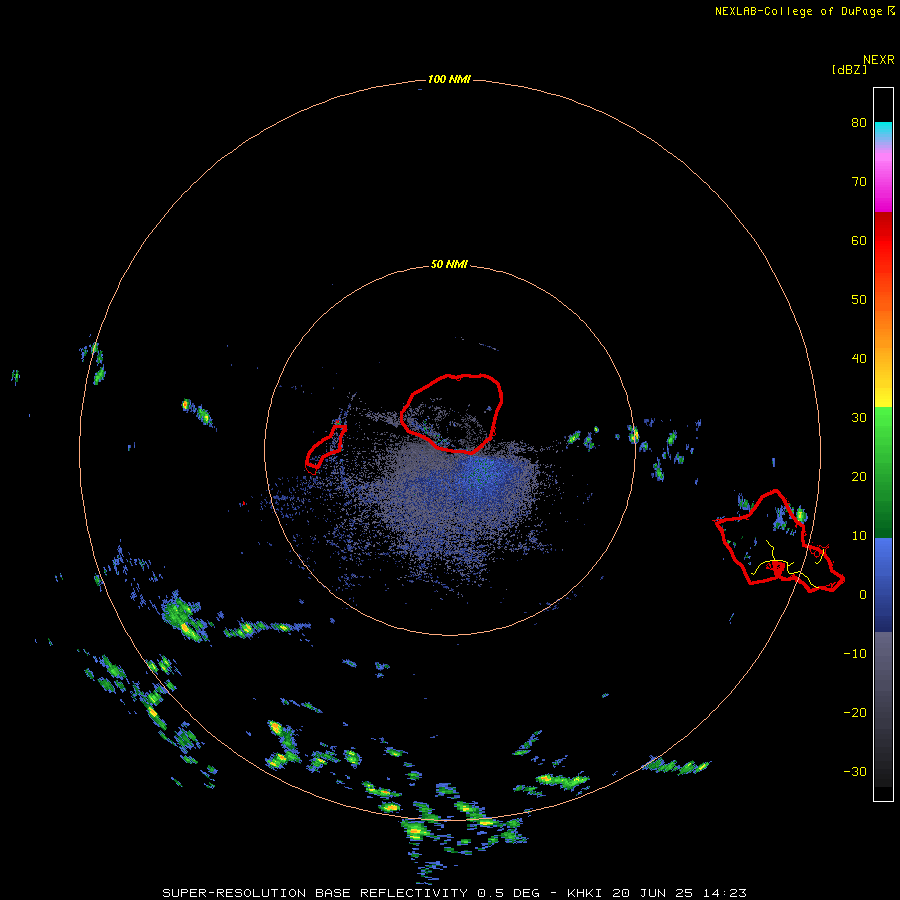Click the 10 value on the dBZ scale
900x900 pixels.
[x=859, y=536]
